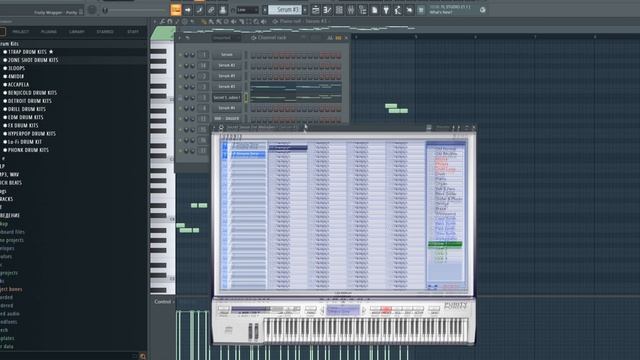Viewport: 640px width, 360px height.
Task: Click the browser search magnifier icon at bottom
Action: (142, 356)
